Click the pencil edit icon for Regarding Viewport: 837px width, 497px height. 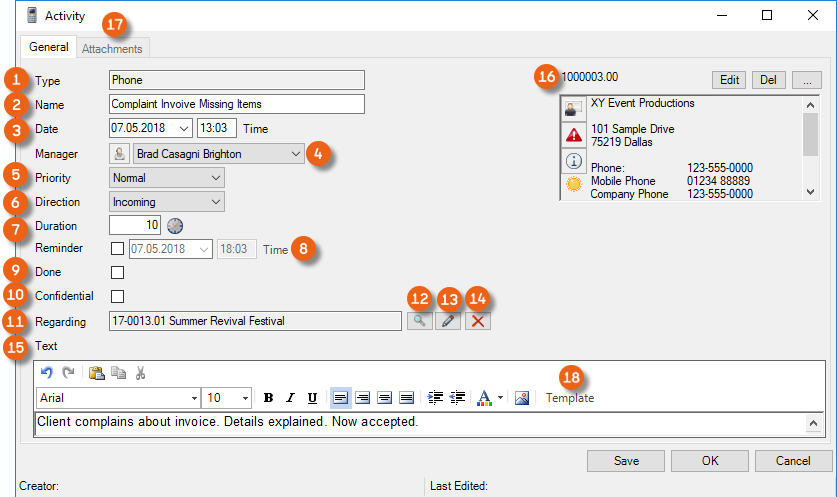coord(449,321)
